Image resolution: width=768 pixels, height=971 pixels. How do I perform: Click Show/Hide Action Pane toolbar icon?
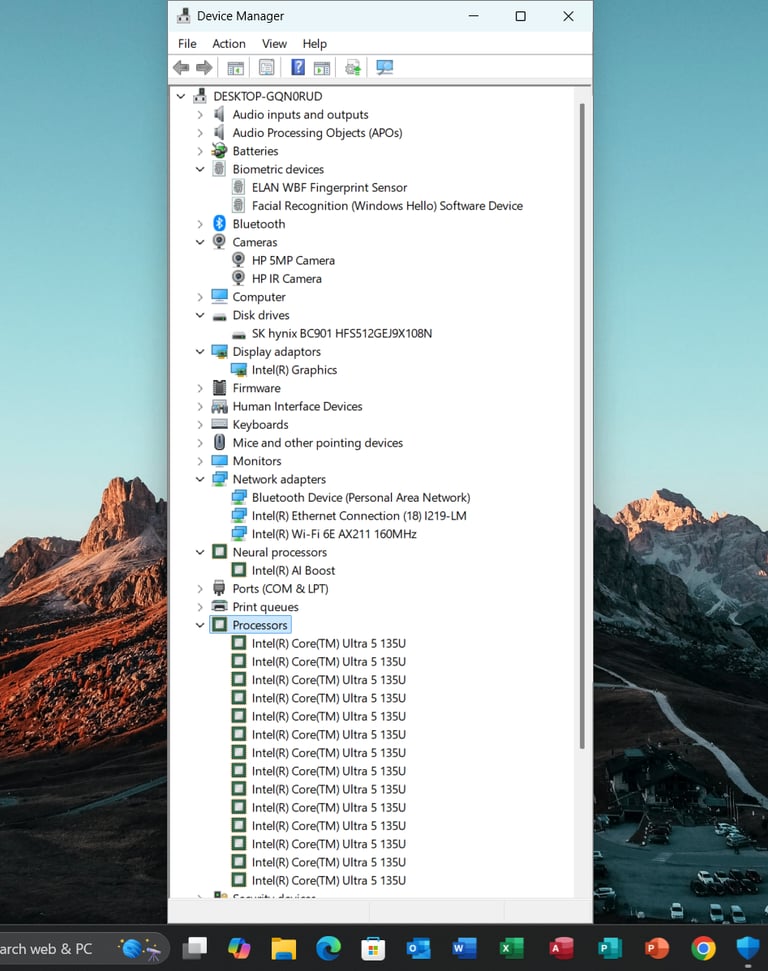(x=321, y=67)
